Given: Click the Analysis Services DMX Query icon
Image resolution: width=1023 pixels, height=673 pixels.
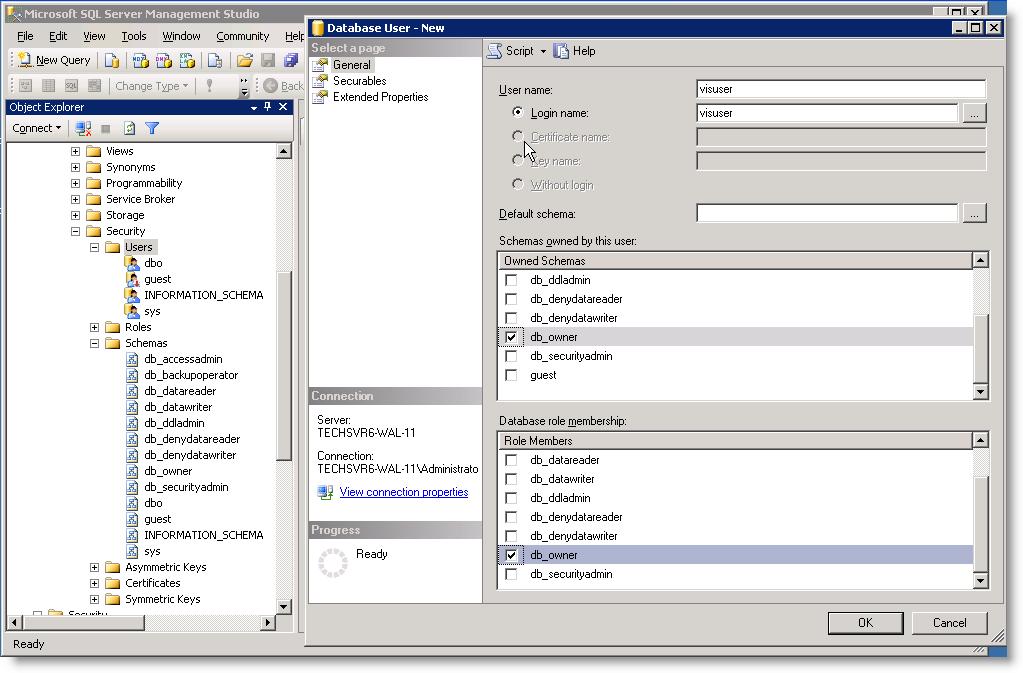Looking at the screenshot, I should click(164, 61).
